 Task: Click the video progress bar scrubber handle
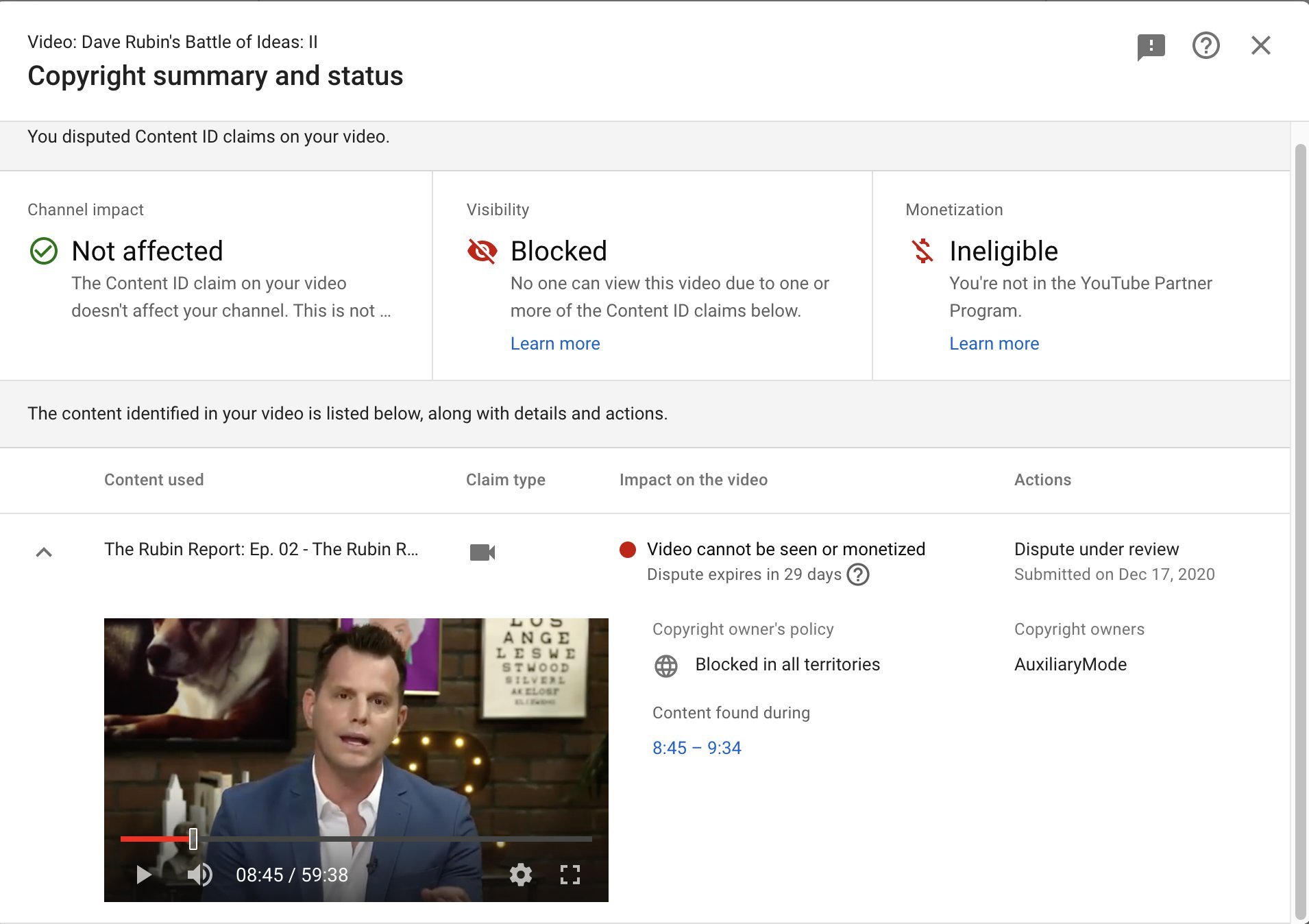click(193, 839)
